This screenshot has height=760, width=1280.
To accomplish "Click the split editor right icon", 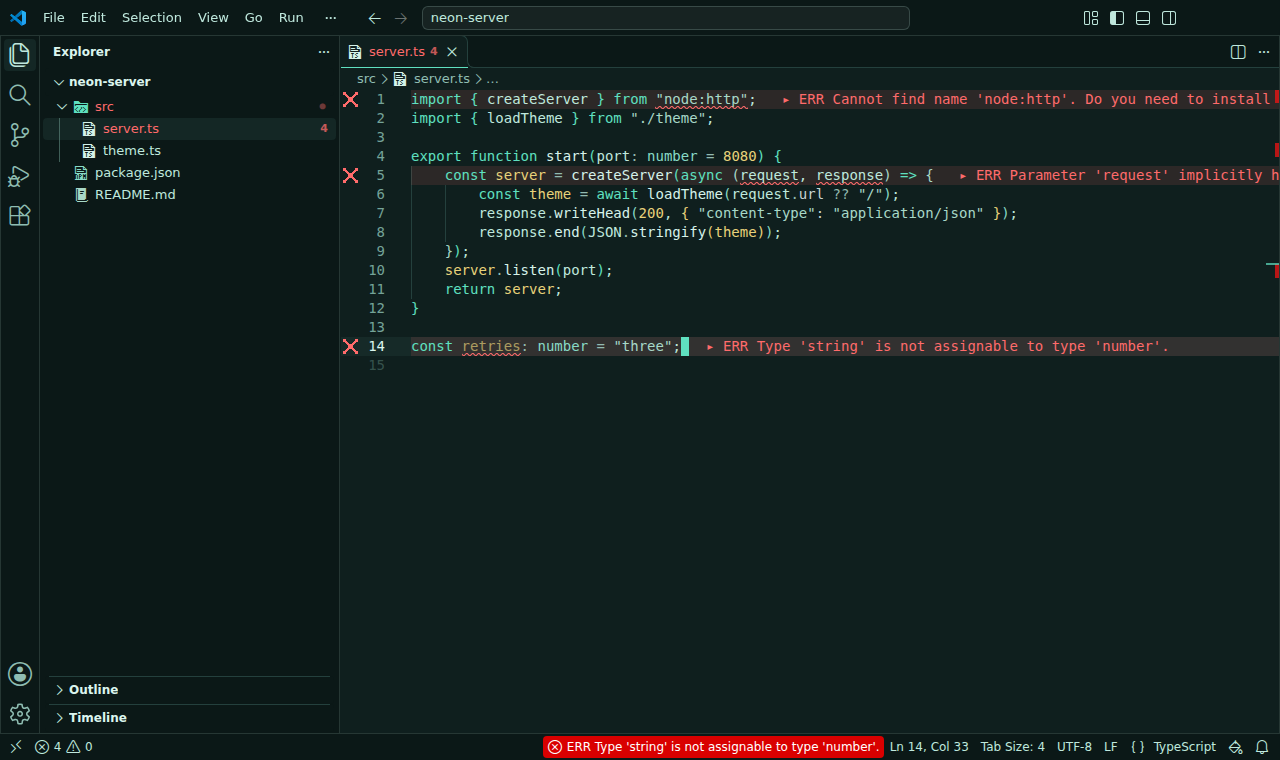I will (x=1237, y=52).
